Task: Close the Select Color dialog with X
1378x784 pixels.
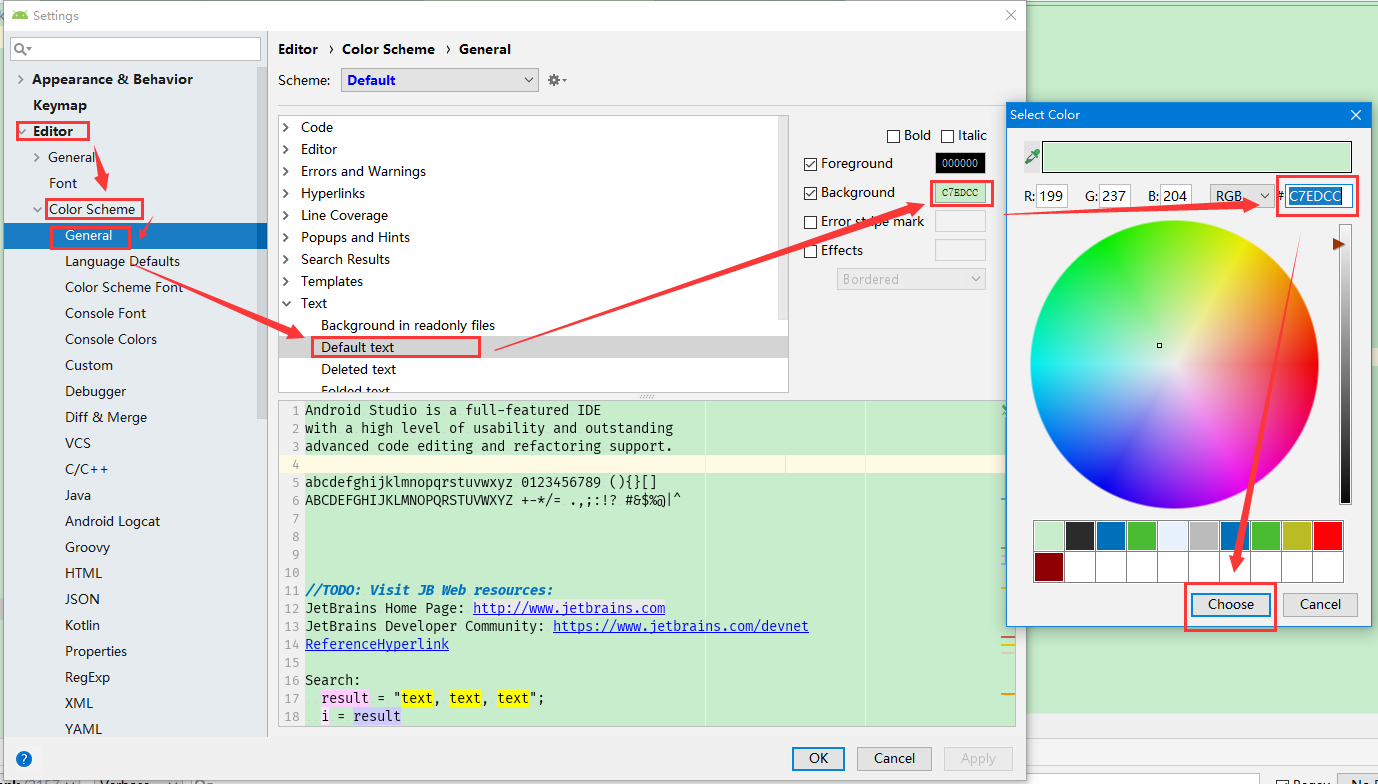Action: [x=1356, y=115]
